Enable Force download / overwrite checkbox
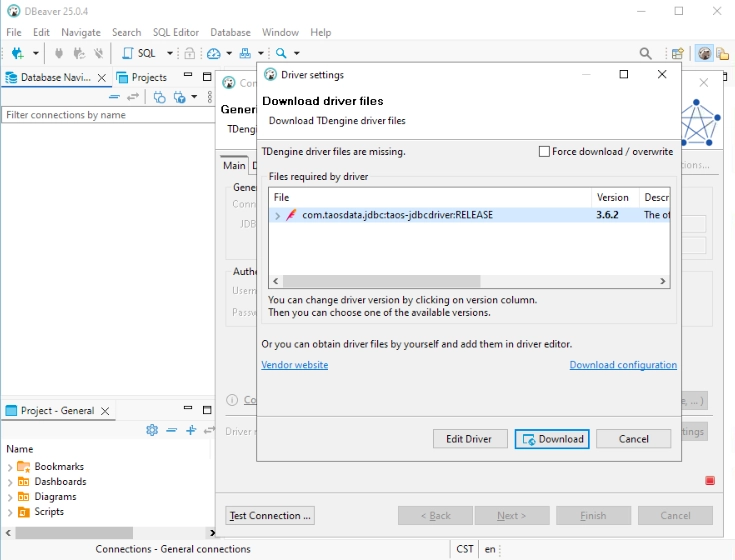 [544, 152]
